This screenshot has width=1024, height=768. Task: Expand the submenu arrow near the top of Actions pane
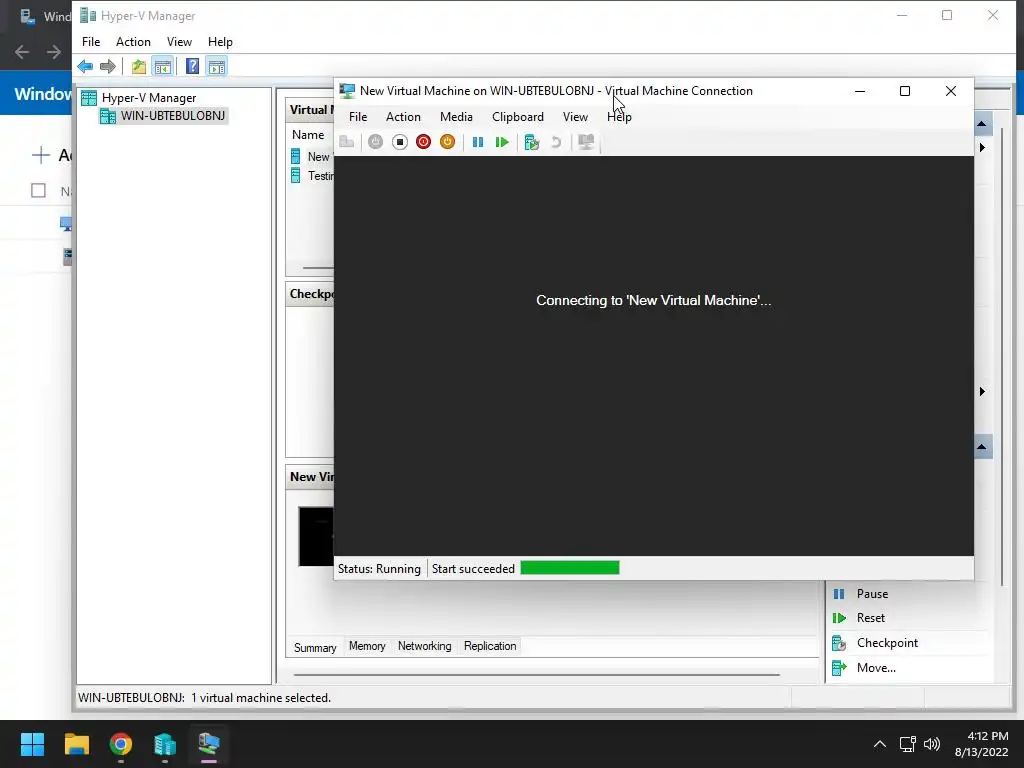click(982, 148)
